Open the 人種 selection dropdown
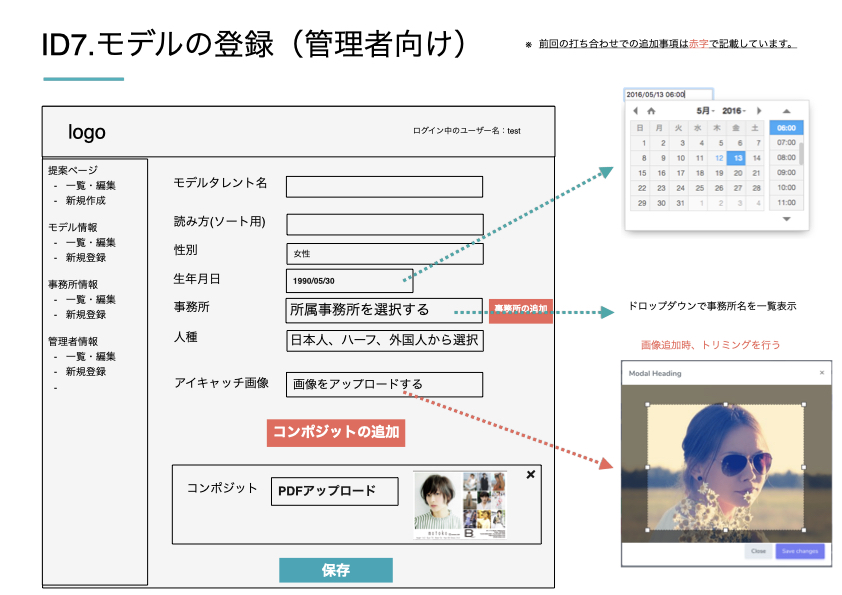This screenshot has width=842, height=595. (x=384, y=341)
